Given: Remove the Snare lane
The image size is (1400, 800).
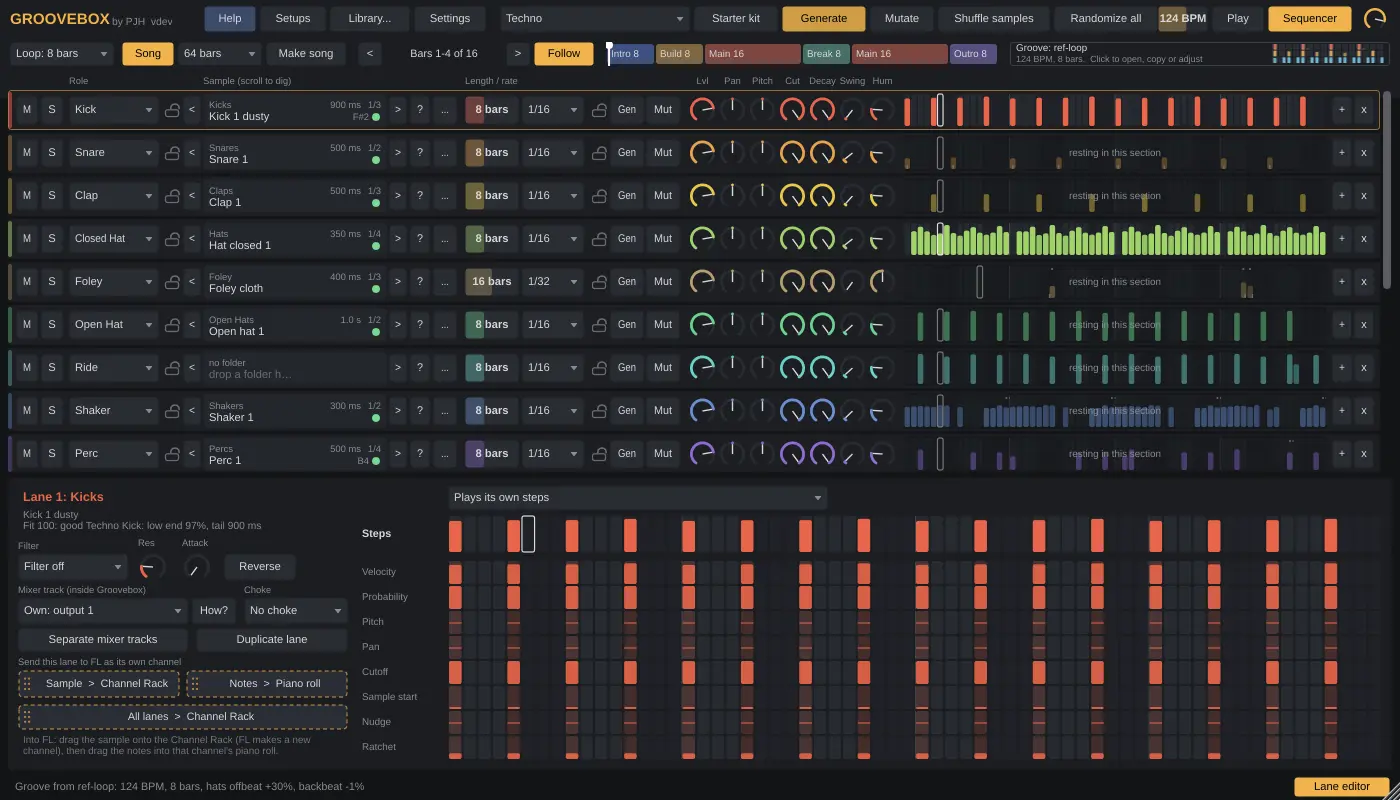Looking at the screenshot, I should tap(1364, 153).
